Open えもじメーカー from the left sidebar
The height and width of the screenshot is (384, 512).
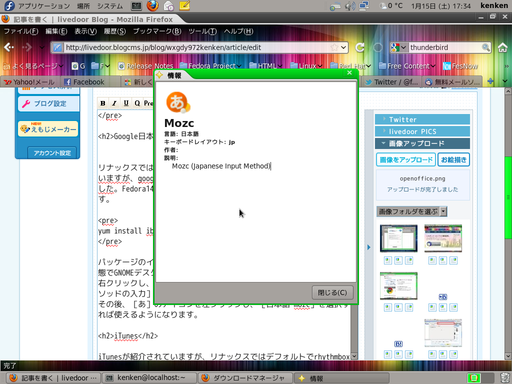tap(48, 129)
